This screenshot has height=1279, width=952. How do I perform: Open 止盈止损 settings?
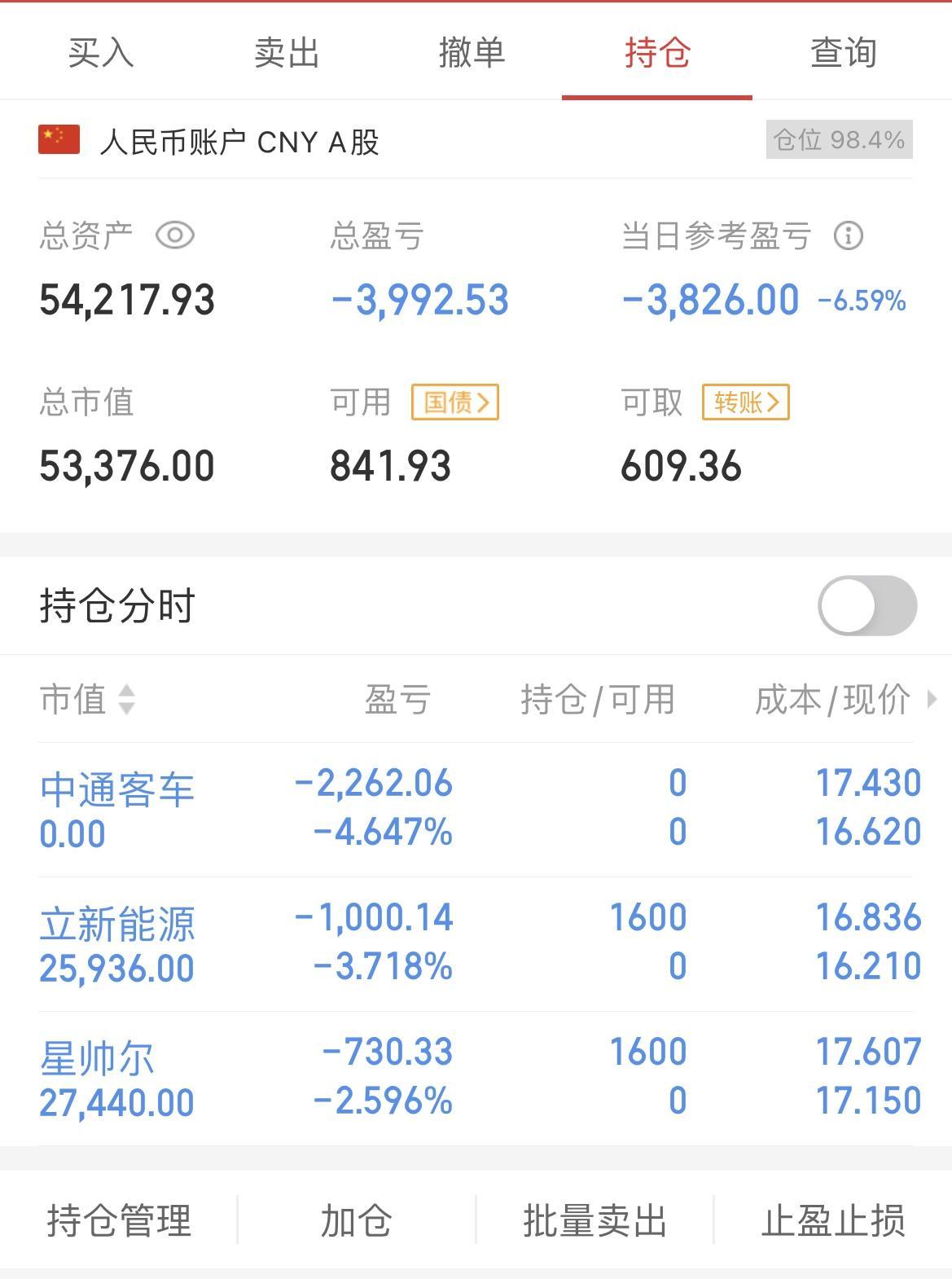click(x=833, y=1220)
